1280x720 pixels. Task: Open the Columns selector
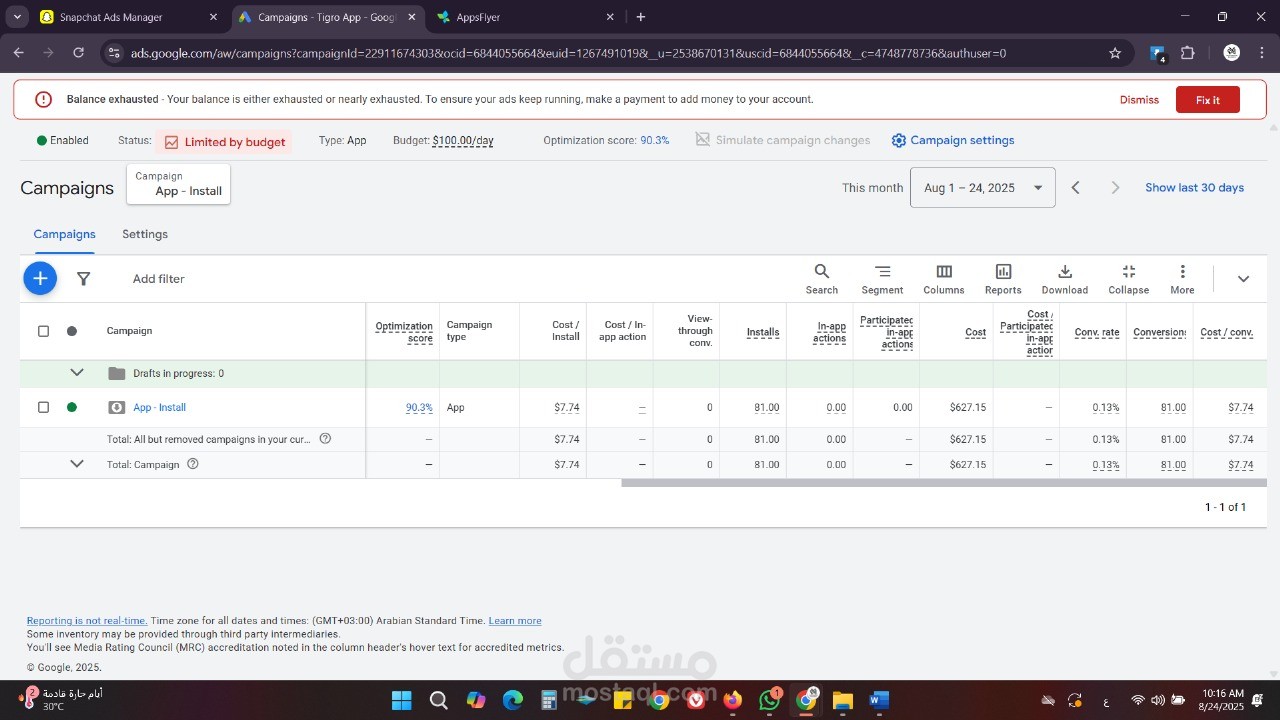(x=944, y=279)
